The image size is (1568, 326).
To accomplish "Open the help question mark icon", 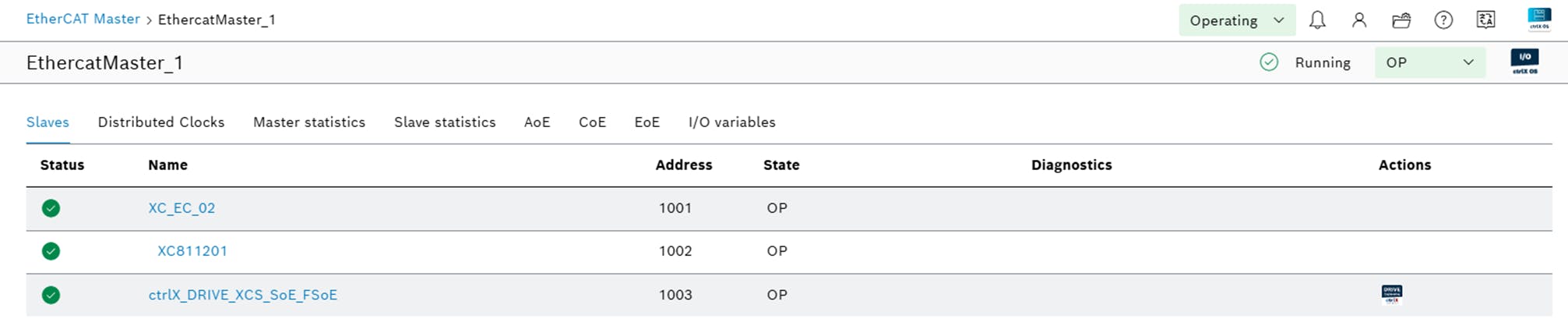I will 1443,20.
